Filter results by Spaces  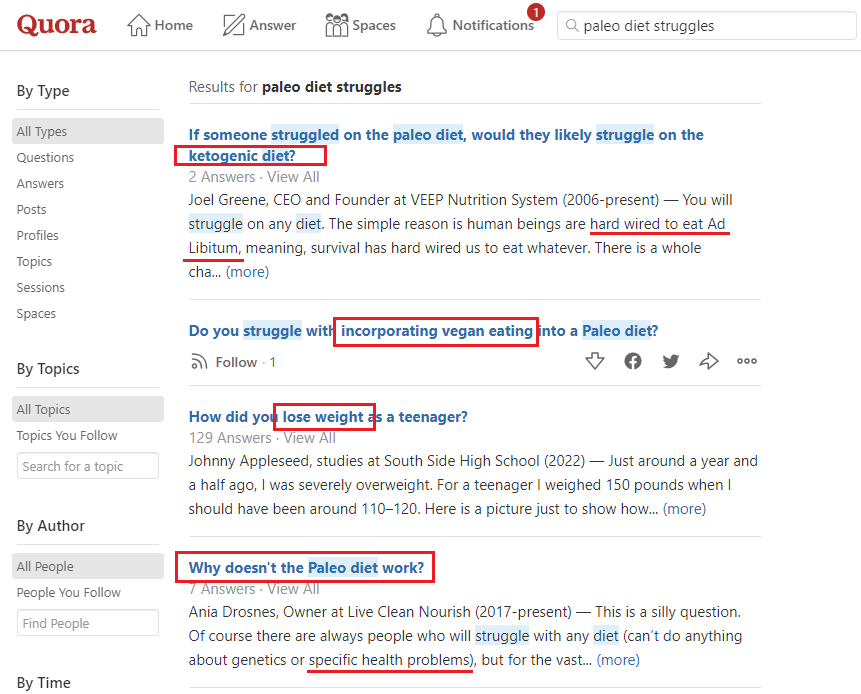coord(36,314)
